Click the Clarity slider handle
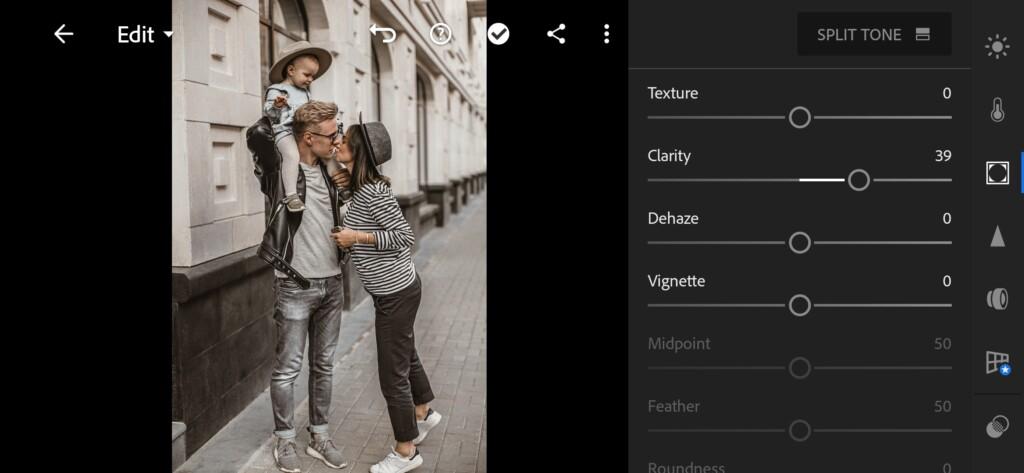The width and height of the screenshot is (1024, 473). 859,180
